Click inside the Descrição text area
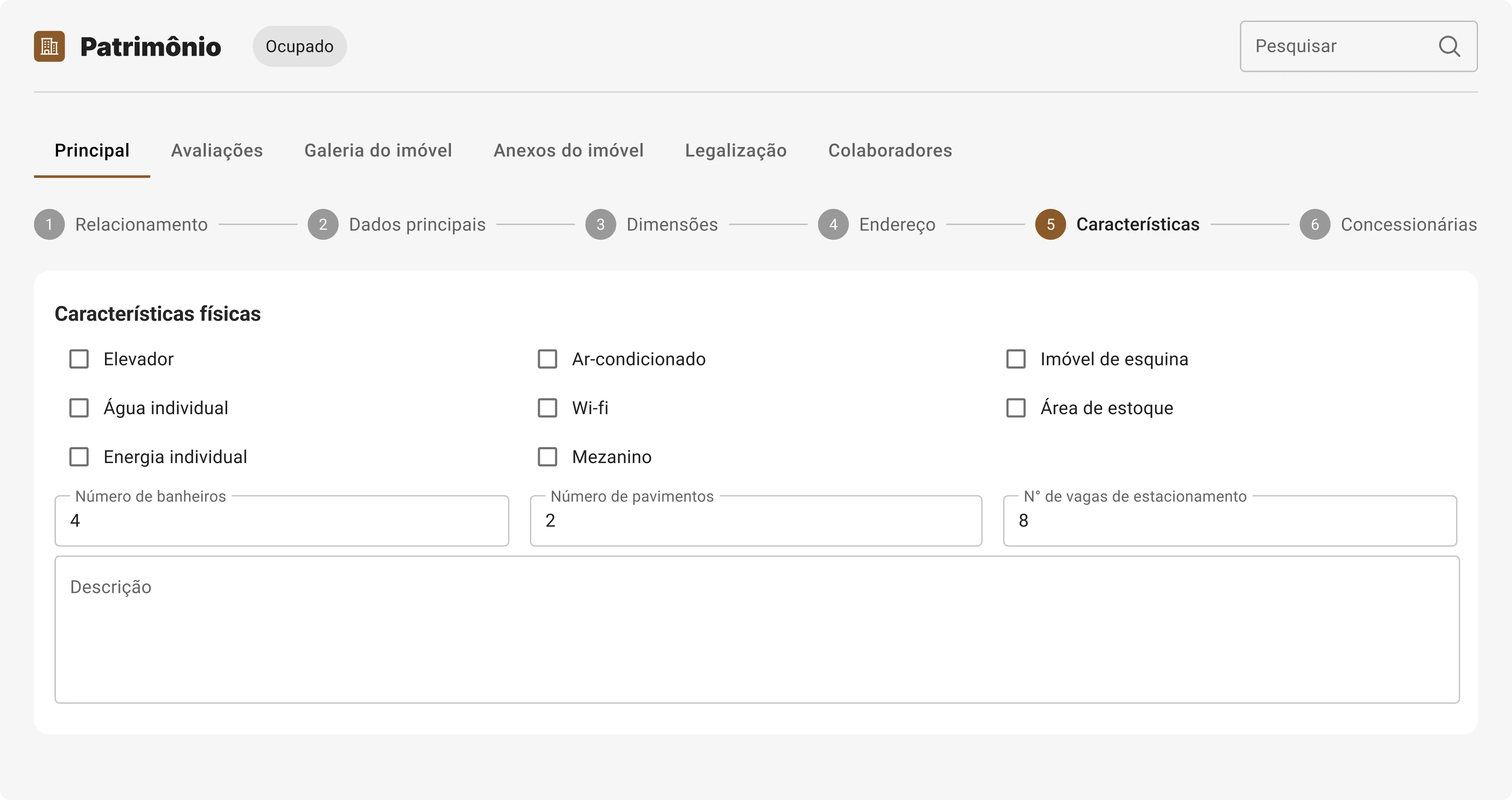This screenshot has height=800, width=1512. tap(757, 629)
